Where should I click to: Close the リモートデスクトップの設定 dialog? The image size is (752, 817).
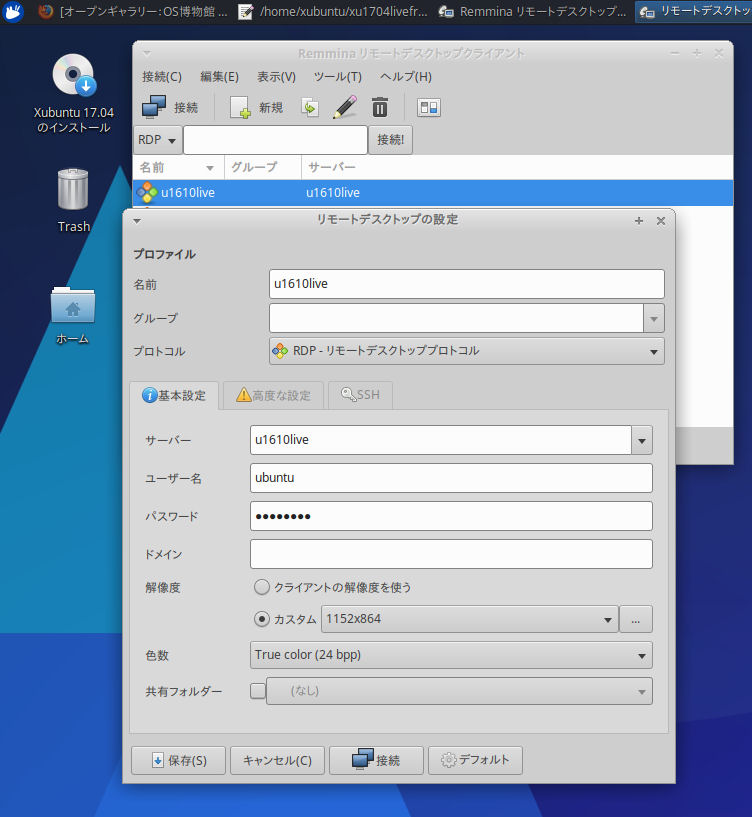click(x=661, y=221)
